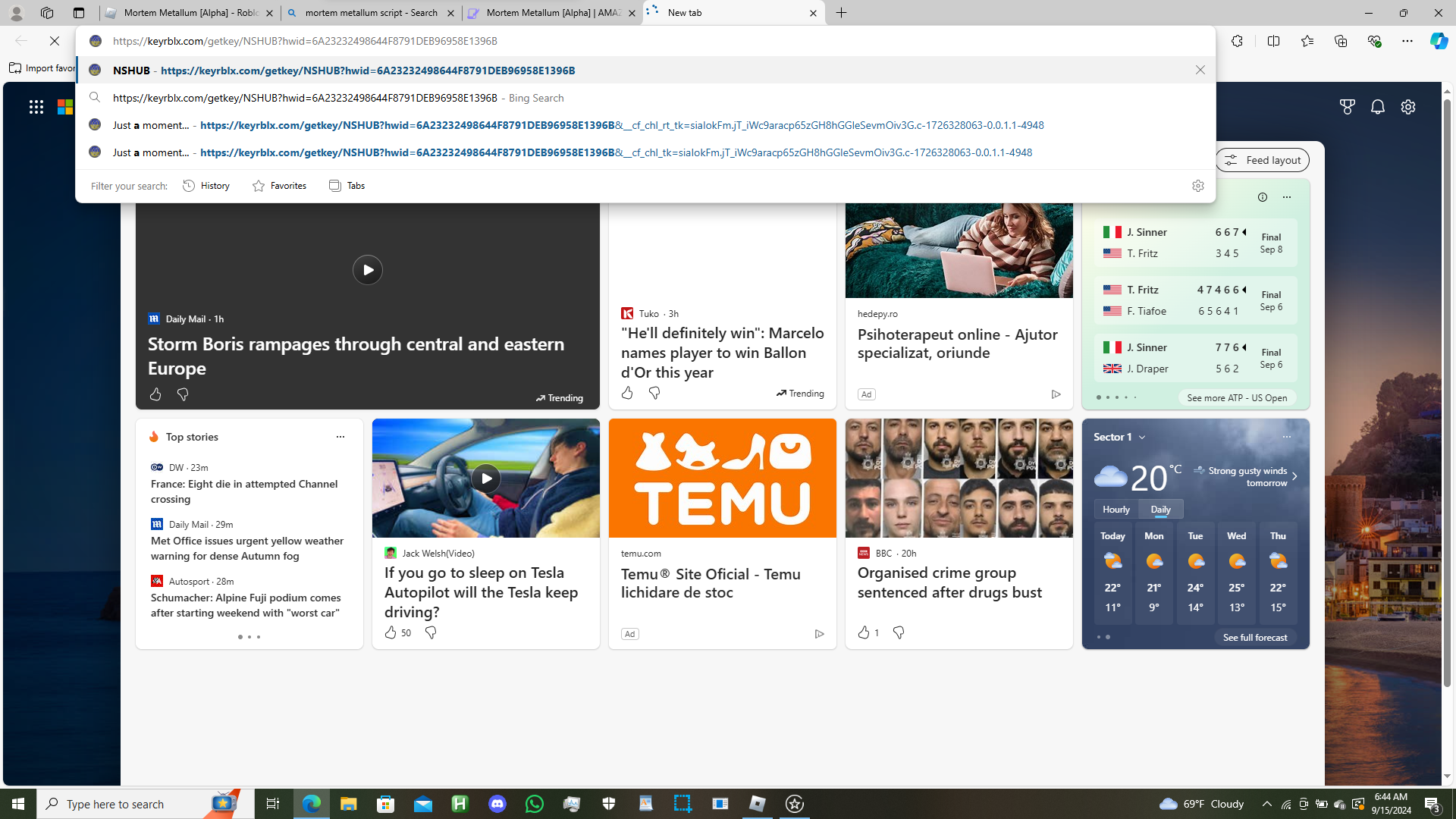The width and height of the screenshot is (1456, 819).
Task: Open the notifications bell
Action: coord(1377,107)
